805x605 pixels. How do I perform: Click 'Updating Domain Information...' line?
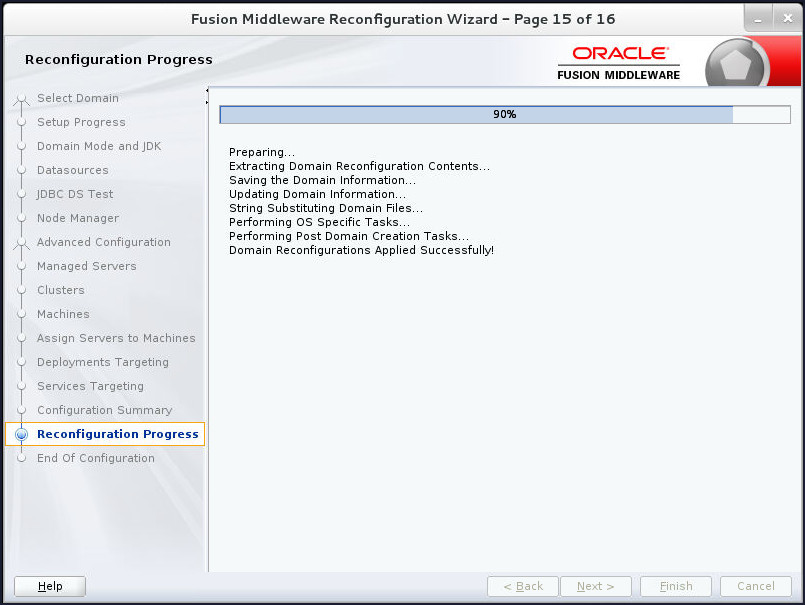(x=317, y=194)
